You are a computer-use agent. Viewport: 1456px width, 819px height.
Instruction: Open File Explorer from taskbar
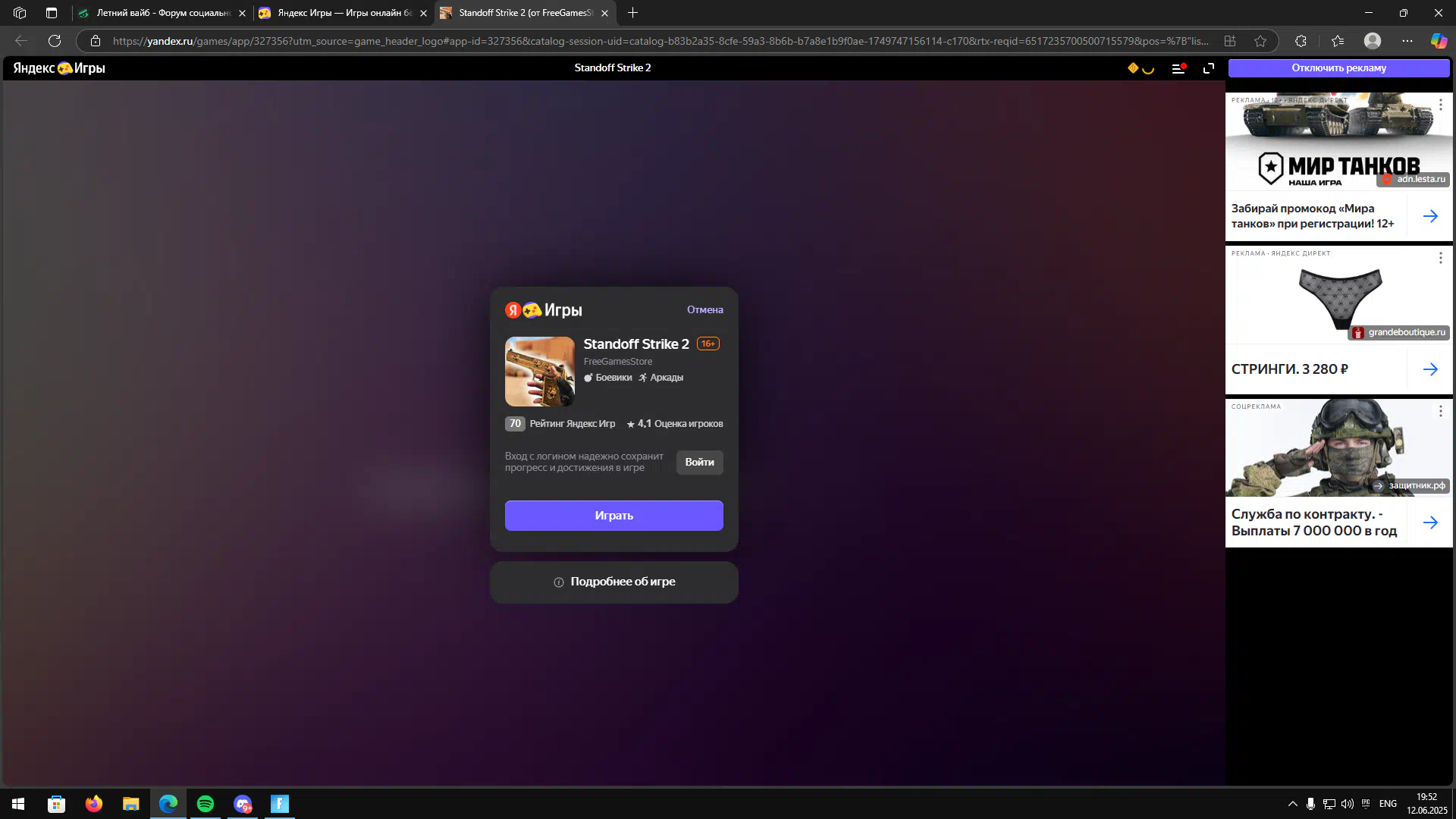pos(130,804)
